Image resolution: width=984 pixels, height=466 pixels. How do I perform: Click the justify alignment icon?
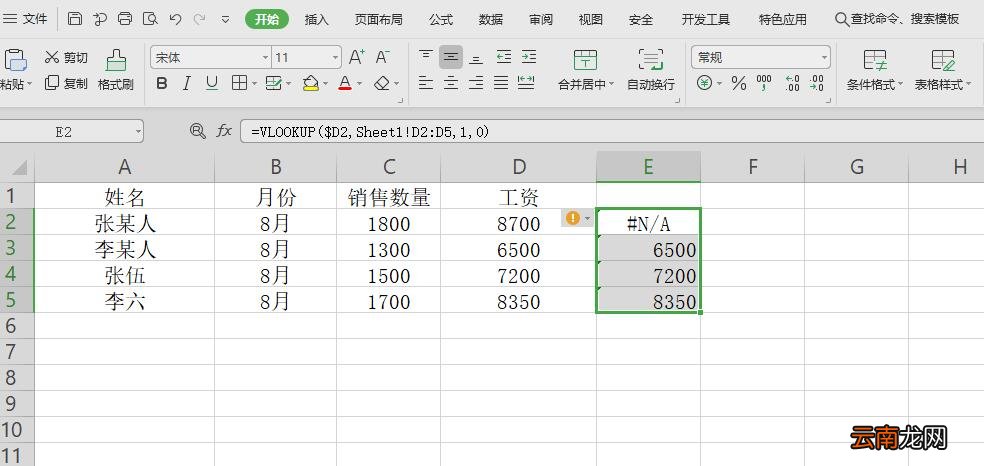[x=501, y=83]
